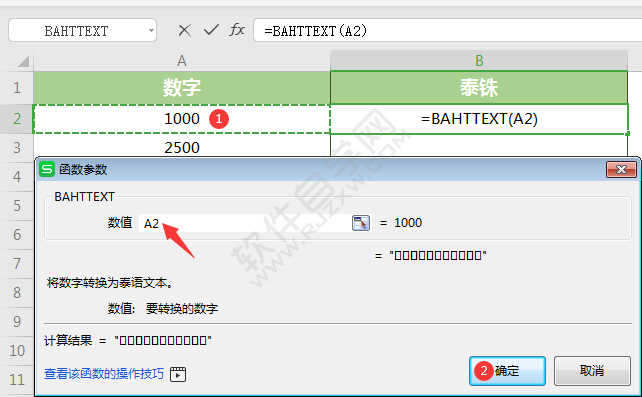
Task: Click the WPS S icon in dialog title
Action: [47, 169]
